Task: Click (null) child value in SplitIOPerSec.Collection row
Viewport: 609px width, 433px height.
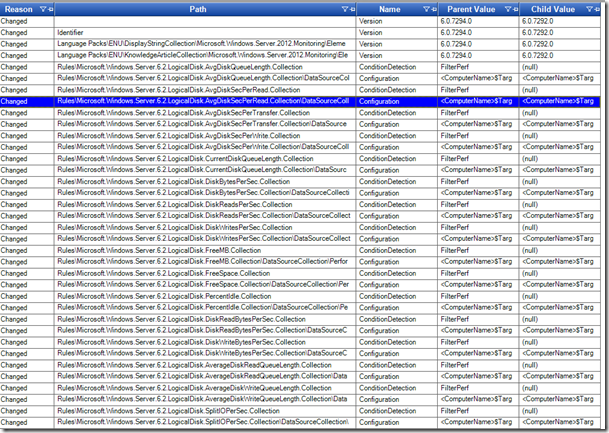Action: click(530, 410)
